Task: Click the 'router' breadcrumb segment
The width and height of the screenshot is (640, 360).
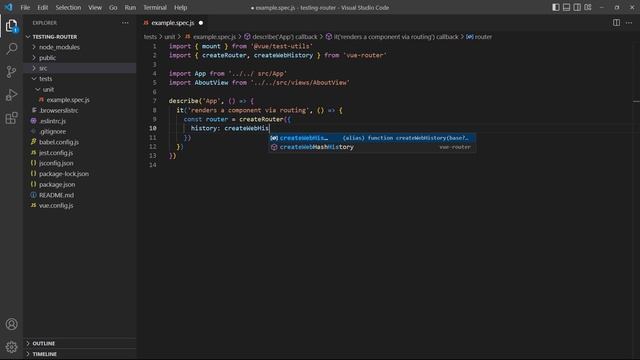Action: [480, 37]
